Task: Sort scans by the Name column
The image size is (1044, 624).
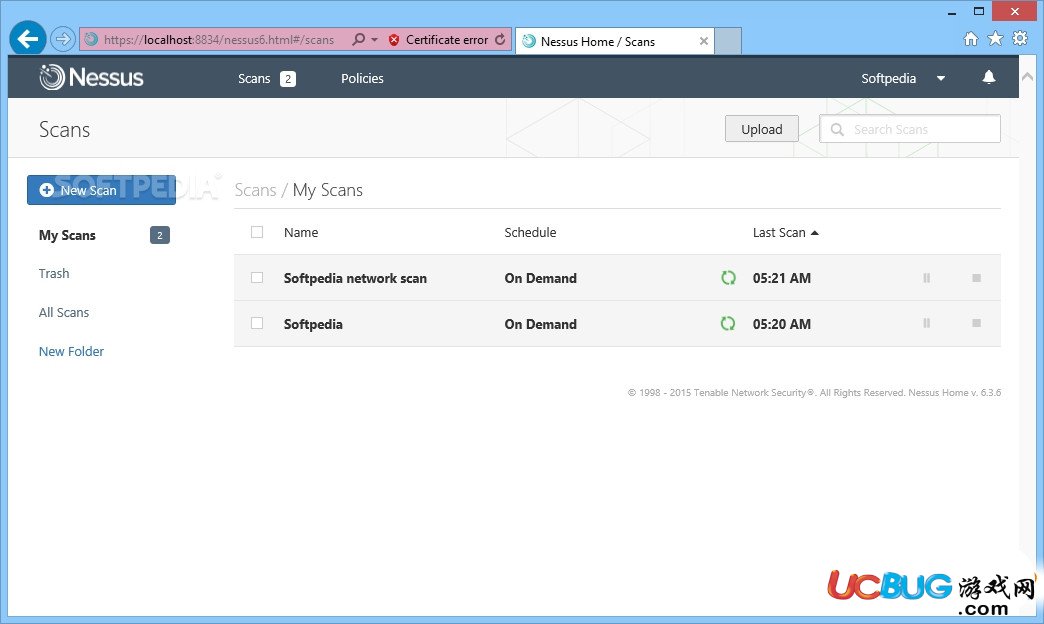Action: coord(301,232)
